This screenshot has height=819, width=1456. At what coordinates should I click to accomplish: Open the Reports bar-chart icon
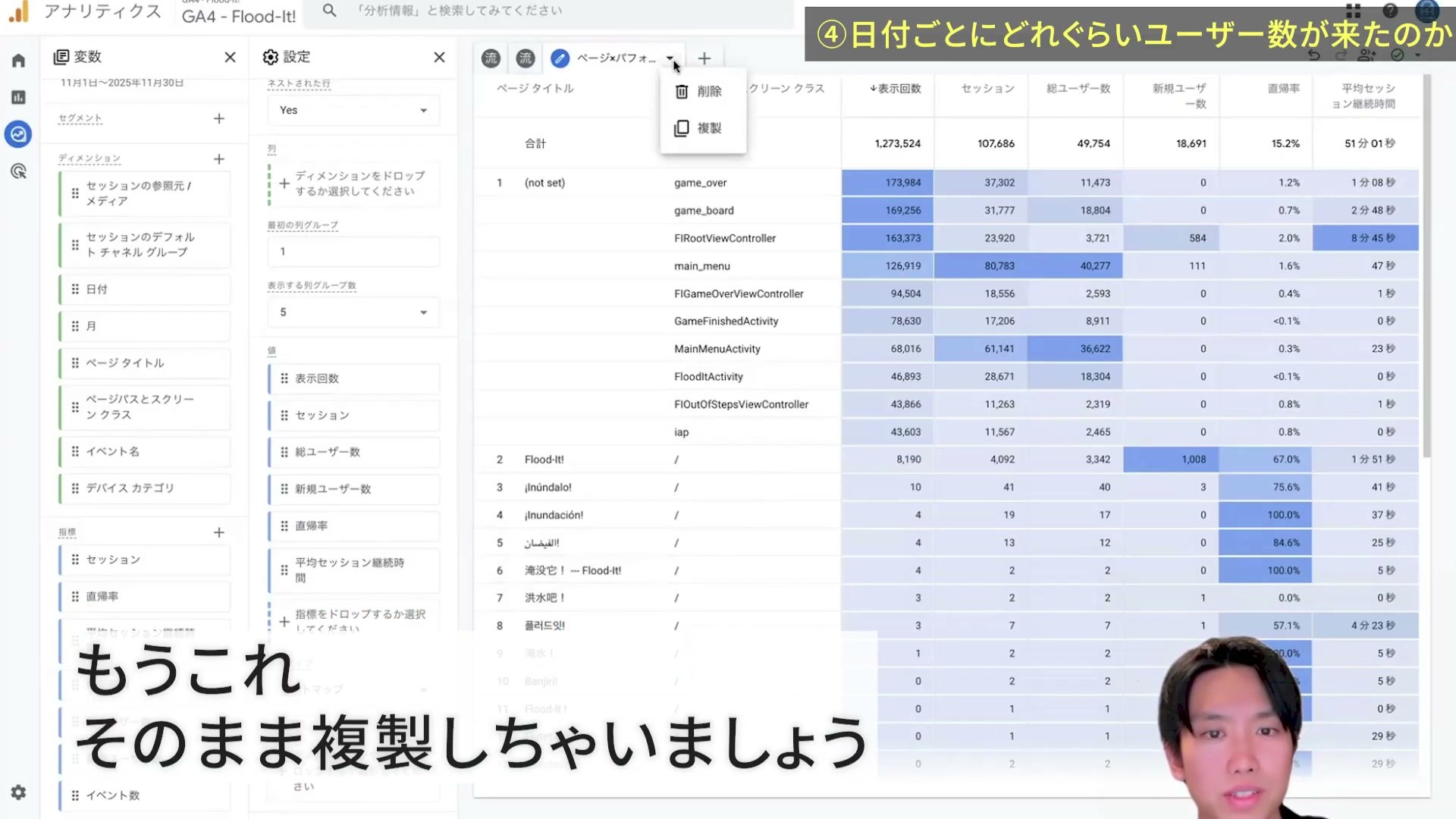click(18, 97)
